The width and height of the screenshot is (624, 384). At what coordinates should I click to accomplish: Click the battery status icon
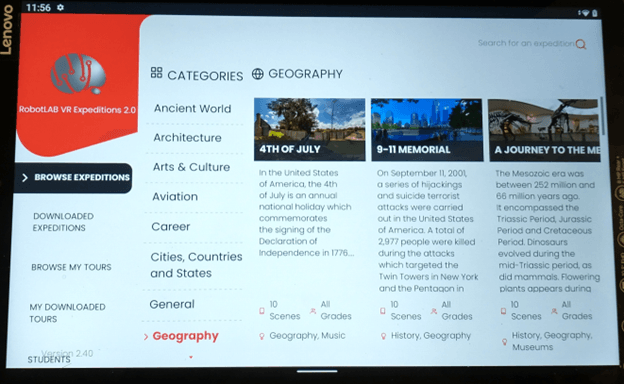coord(595,13)
